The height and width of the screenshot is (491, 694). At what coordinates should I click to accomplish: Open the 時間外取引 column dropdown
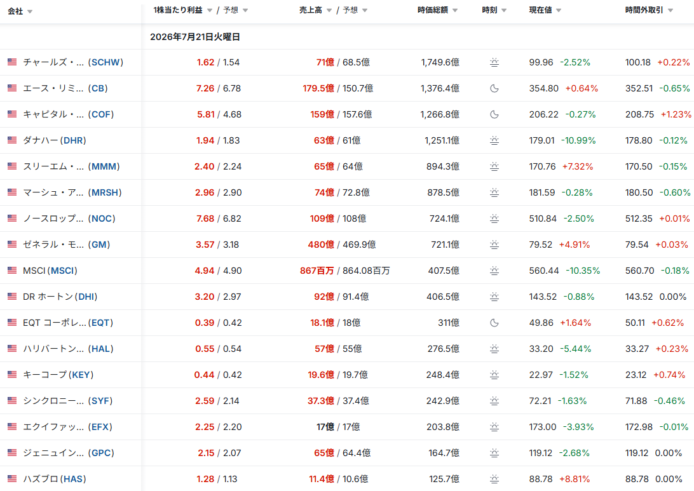(x=670, y=10)
